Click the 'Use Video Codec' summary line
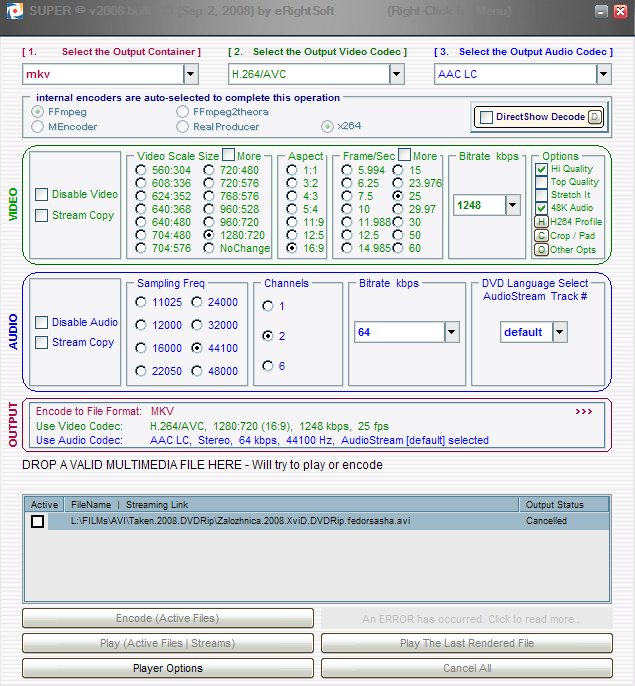Viewport: 635px width, 686px height. [x=212, y=426]
